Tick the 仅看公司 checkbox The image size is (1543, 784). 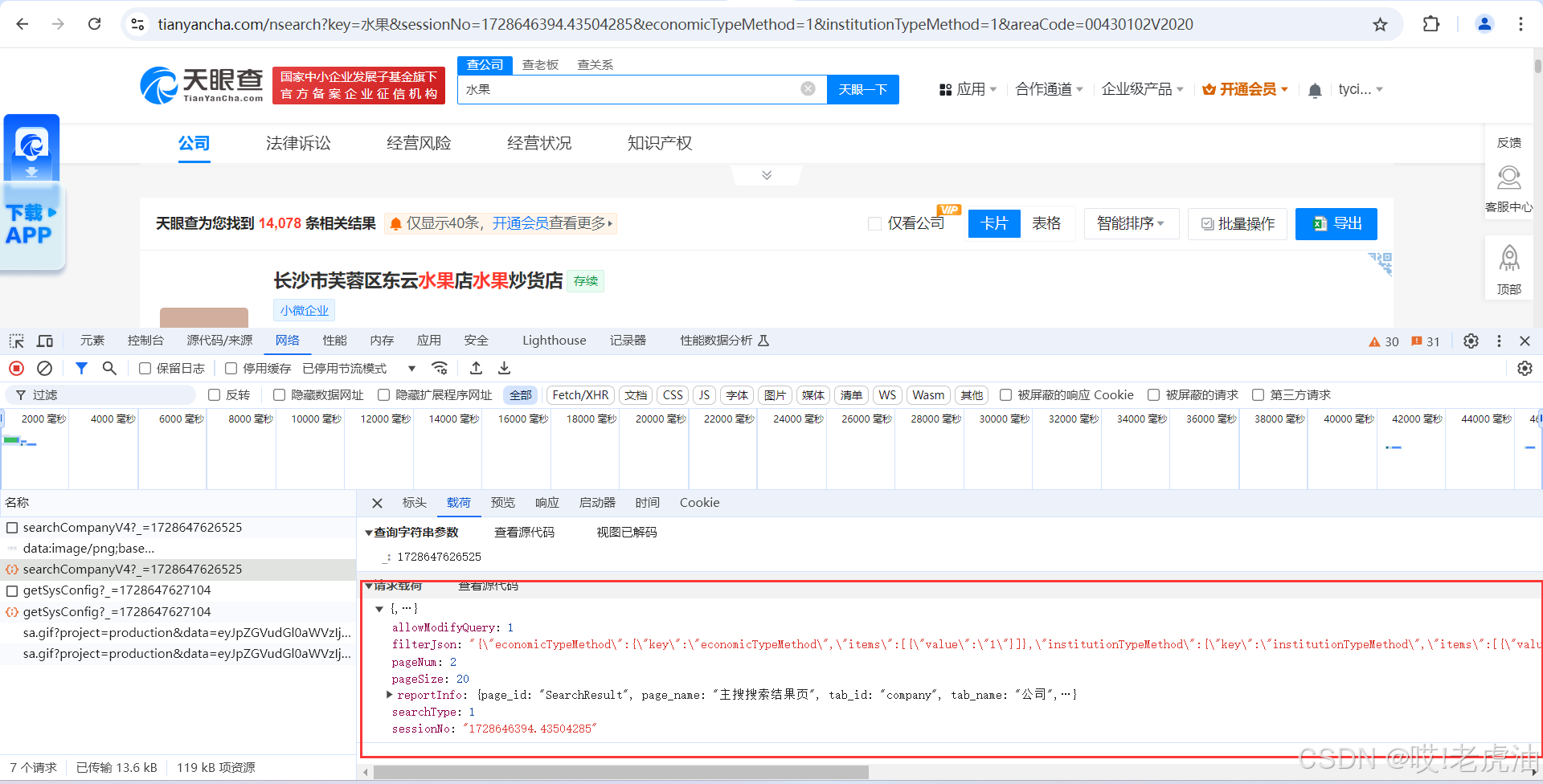[874, 223]
